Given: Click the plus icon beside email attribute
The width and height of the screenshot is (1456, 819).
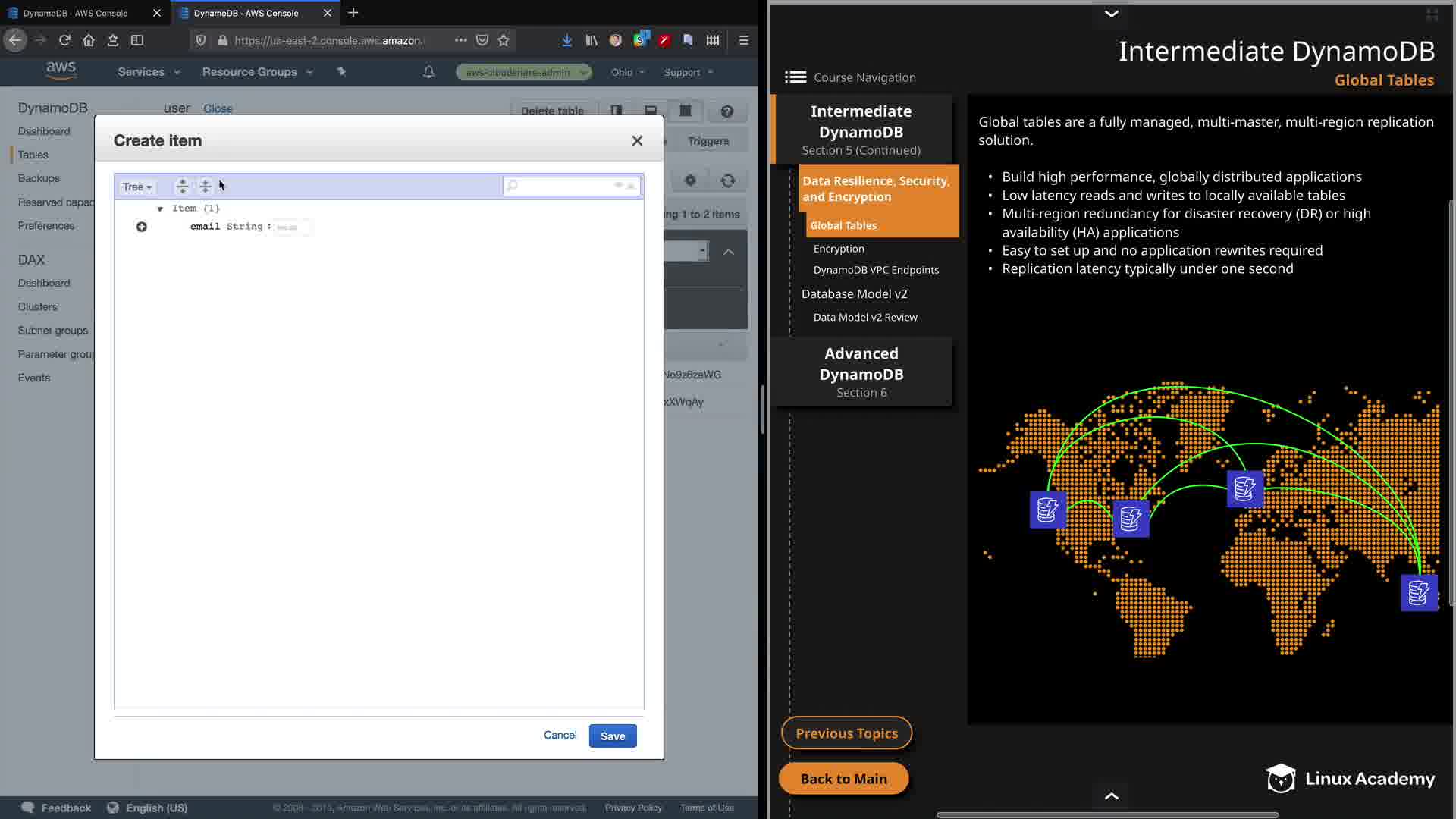Looking at the screenshot, I should (x=141, y=227).
